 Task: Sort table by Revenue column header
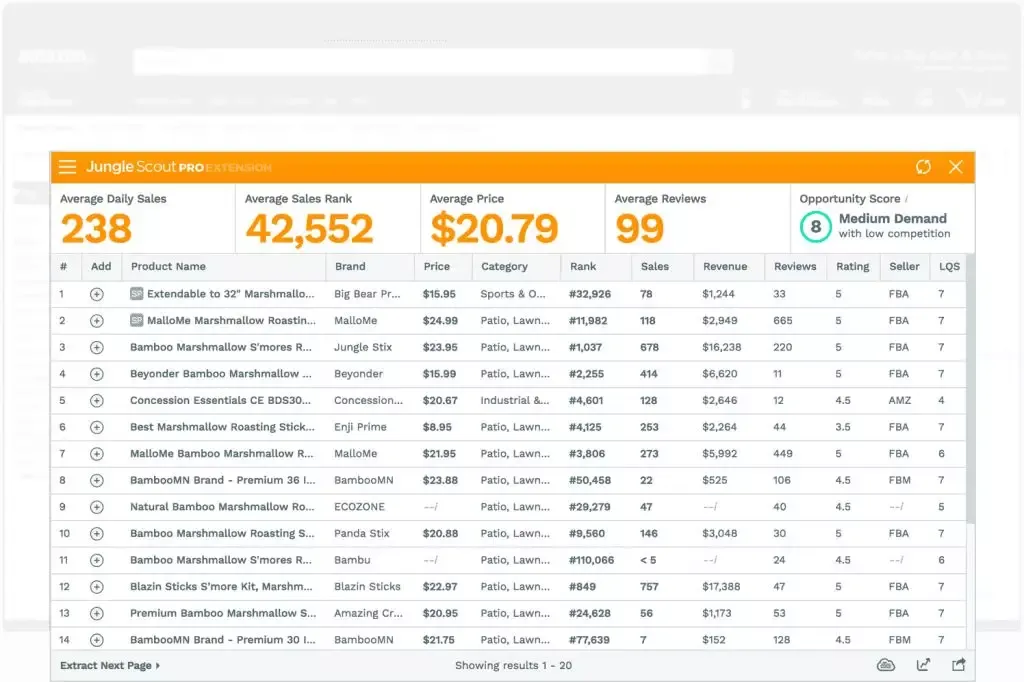tap(725, 267)
